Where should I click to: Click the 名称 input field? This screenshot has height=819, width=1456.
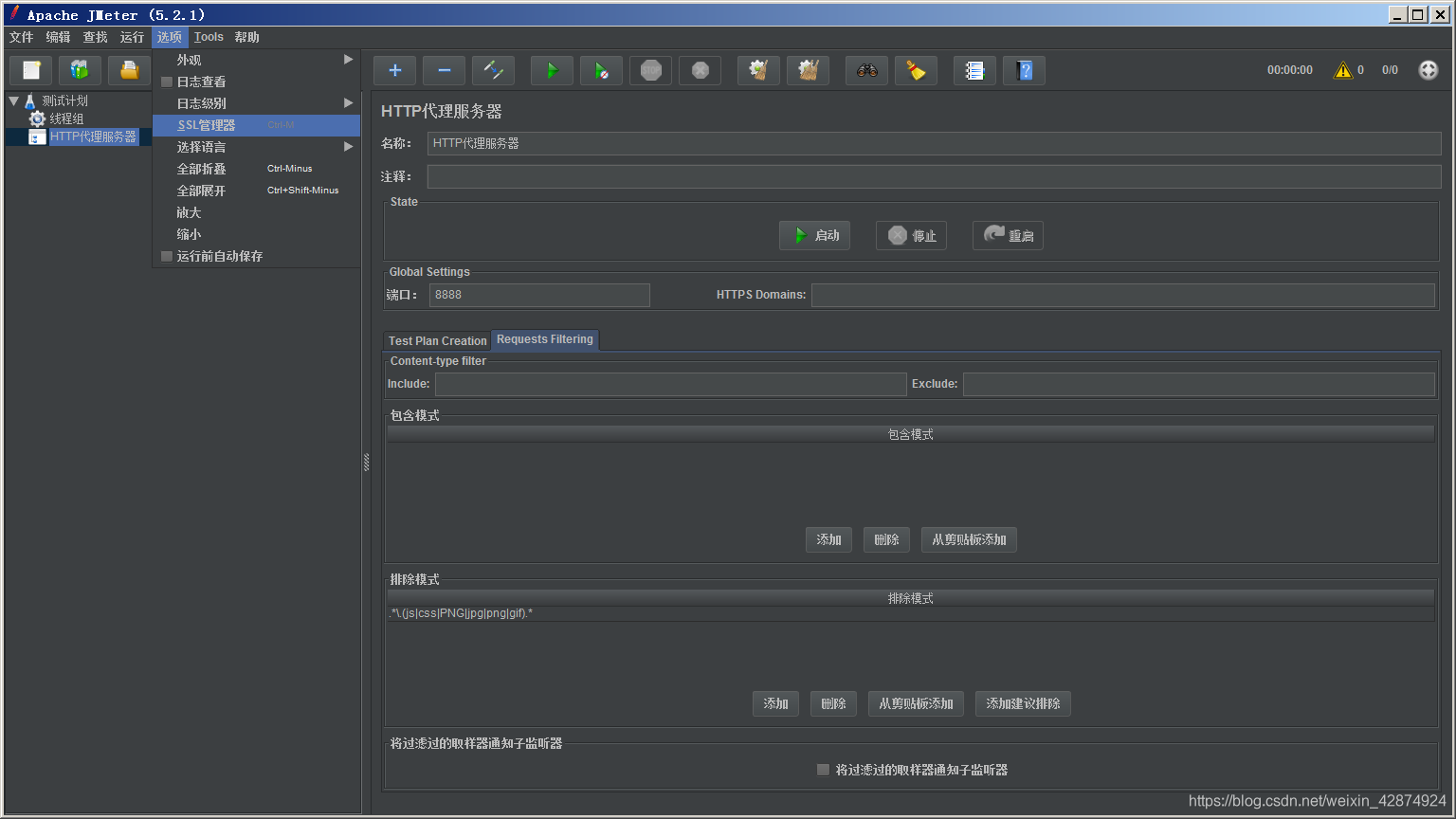click(934, 143)
